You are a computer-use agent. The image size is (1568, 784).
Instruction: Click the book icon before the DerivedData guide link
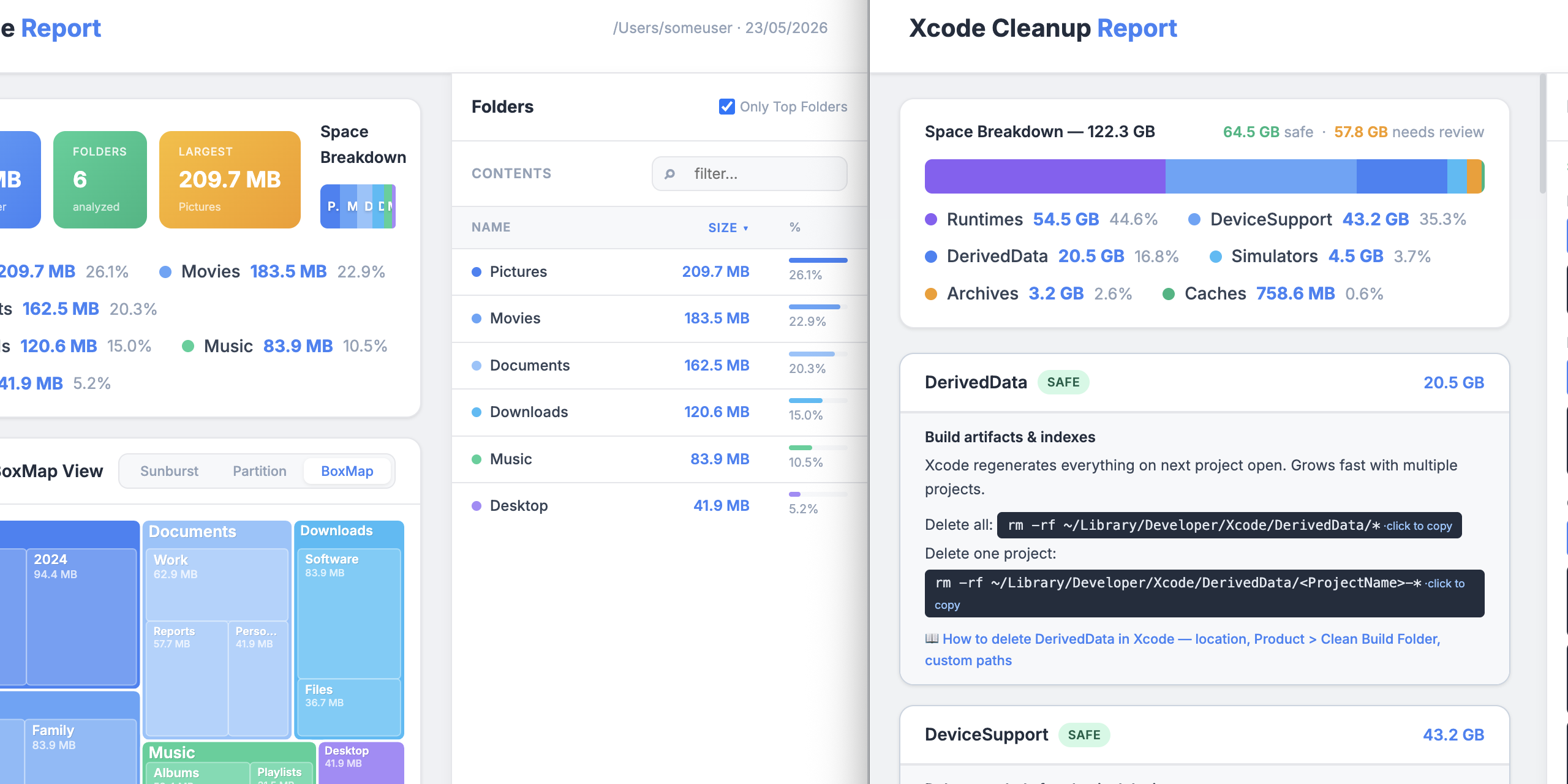point(932,639)
